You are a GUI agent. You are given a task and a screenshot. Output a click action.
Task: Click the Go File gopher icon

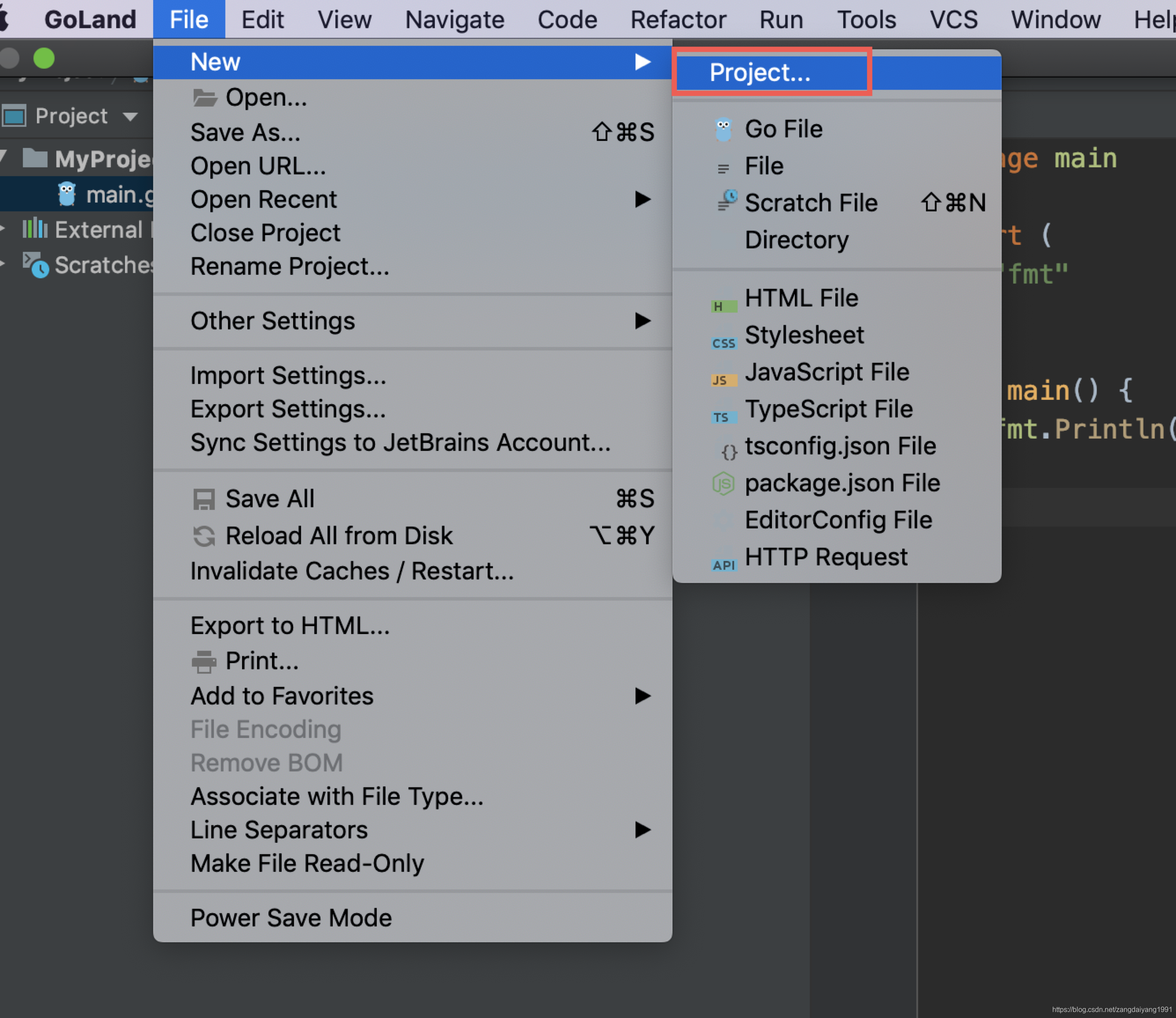tap(723, 129)
